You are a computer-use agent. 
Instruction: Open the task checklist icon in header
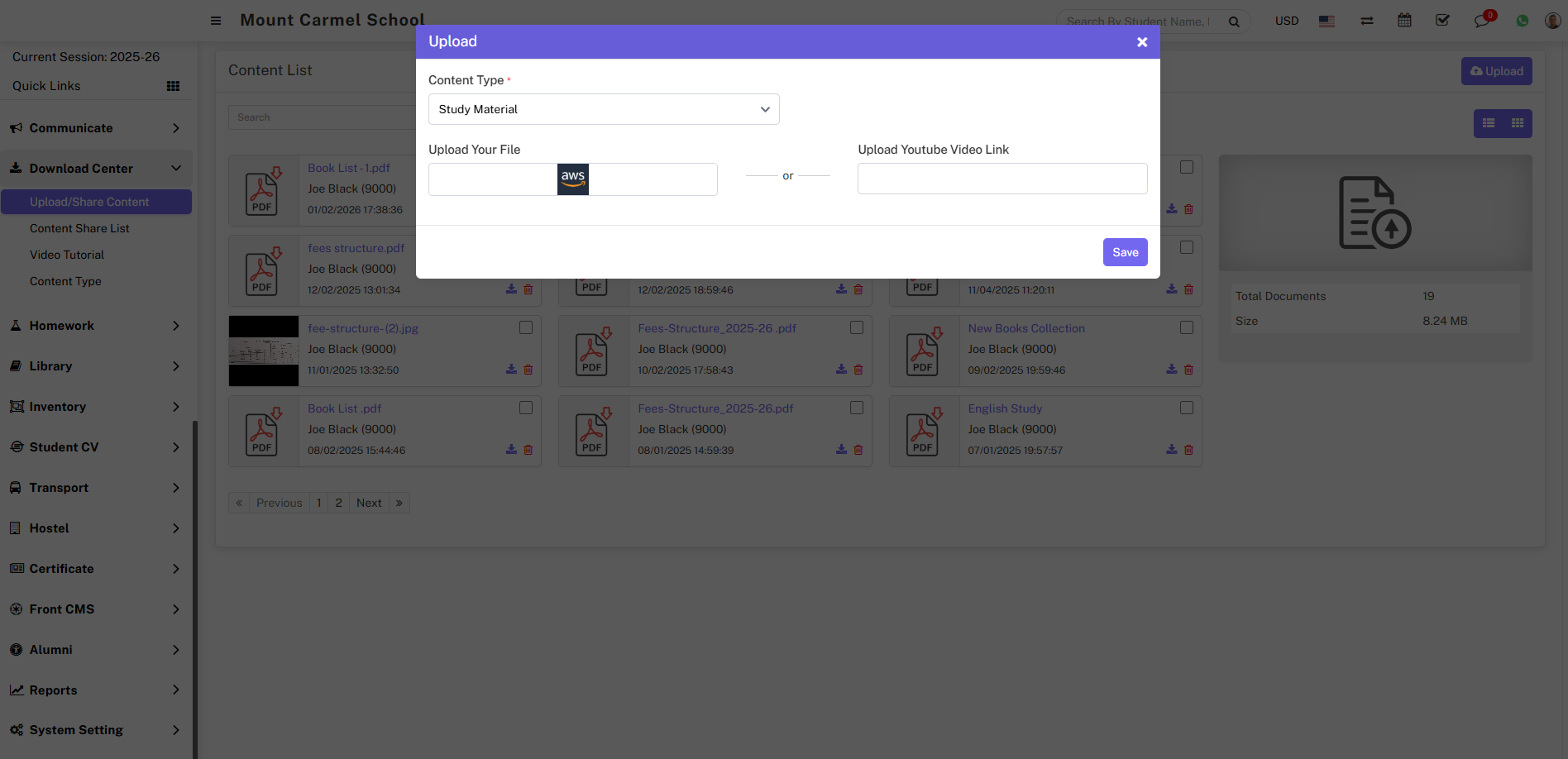click(1442, 21)
